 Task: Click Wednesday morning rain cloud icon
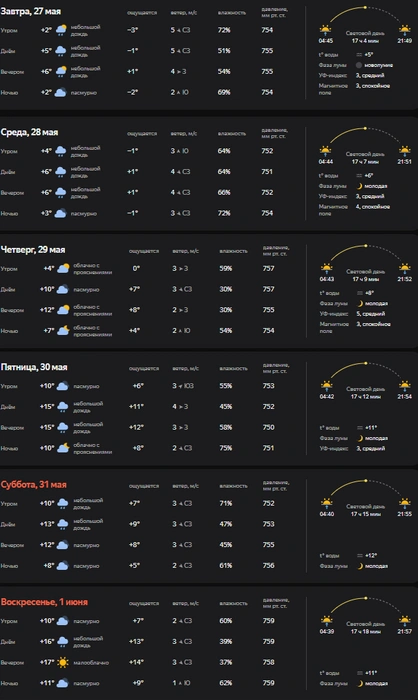(x=61, y=151)
